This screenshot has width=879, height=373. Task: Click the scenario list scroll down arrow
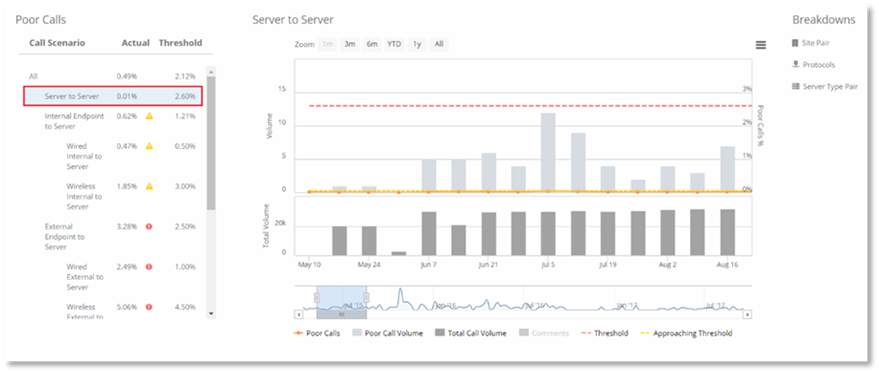[x=211, y=314]
